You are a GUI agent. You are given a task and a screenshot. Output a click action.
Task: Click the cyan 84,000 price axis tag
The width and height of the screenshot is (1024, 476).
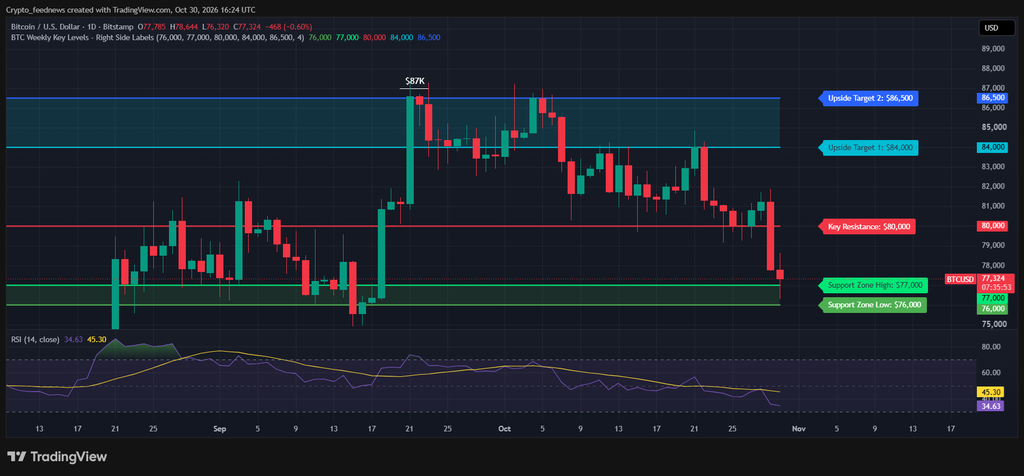click(994, 148)
